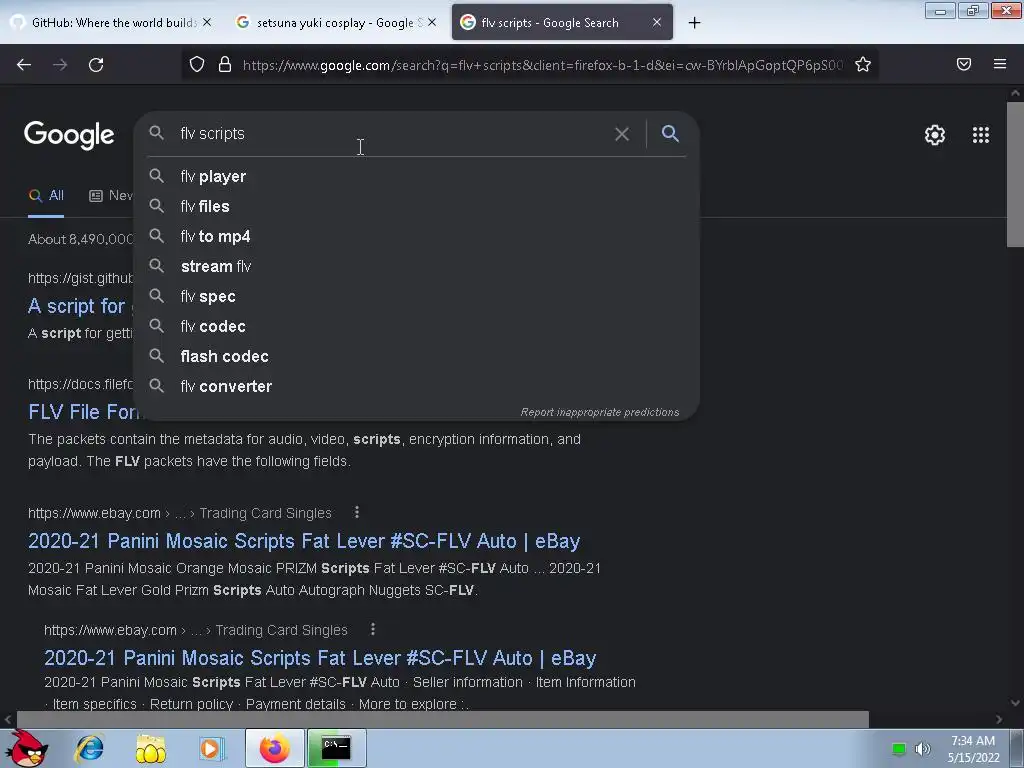
Task: Choose suggestion flv files
Action: point(416,206)
